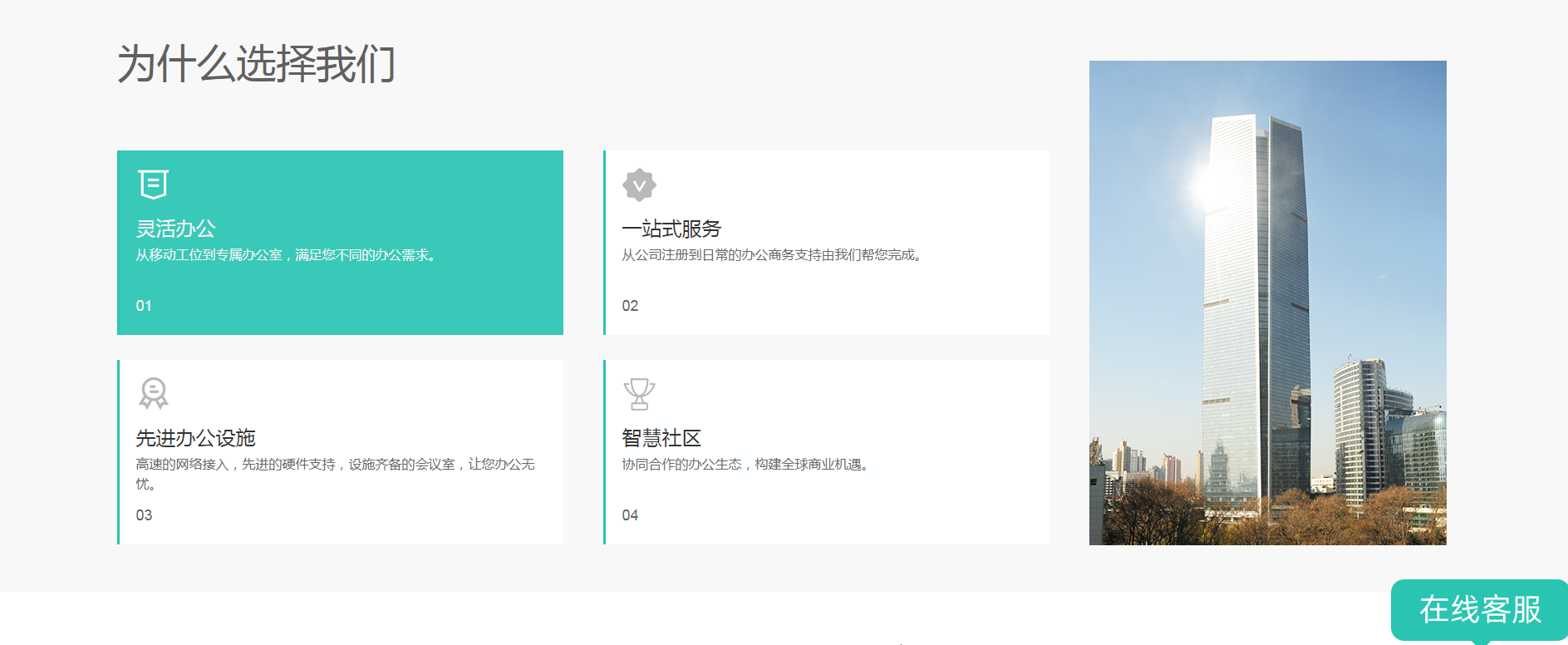Click the skyscraper building photo
Screen dimensions: 1568x645
tap(1267, 303)
